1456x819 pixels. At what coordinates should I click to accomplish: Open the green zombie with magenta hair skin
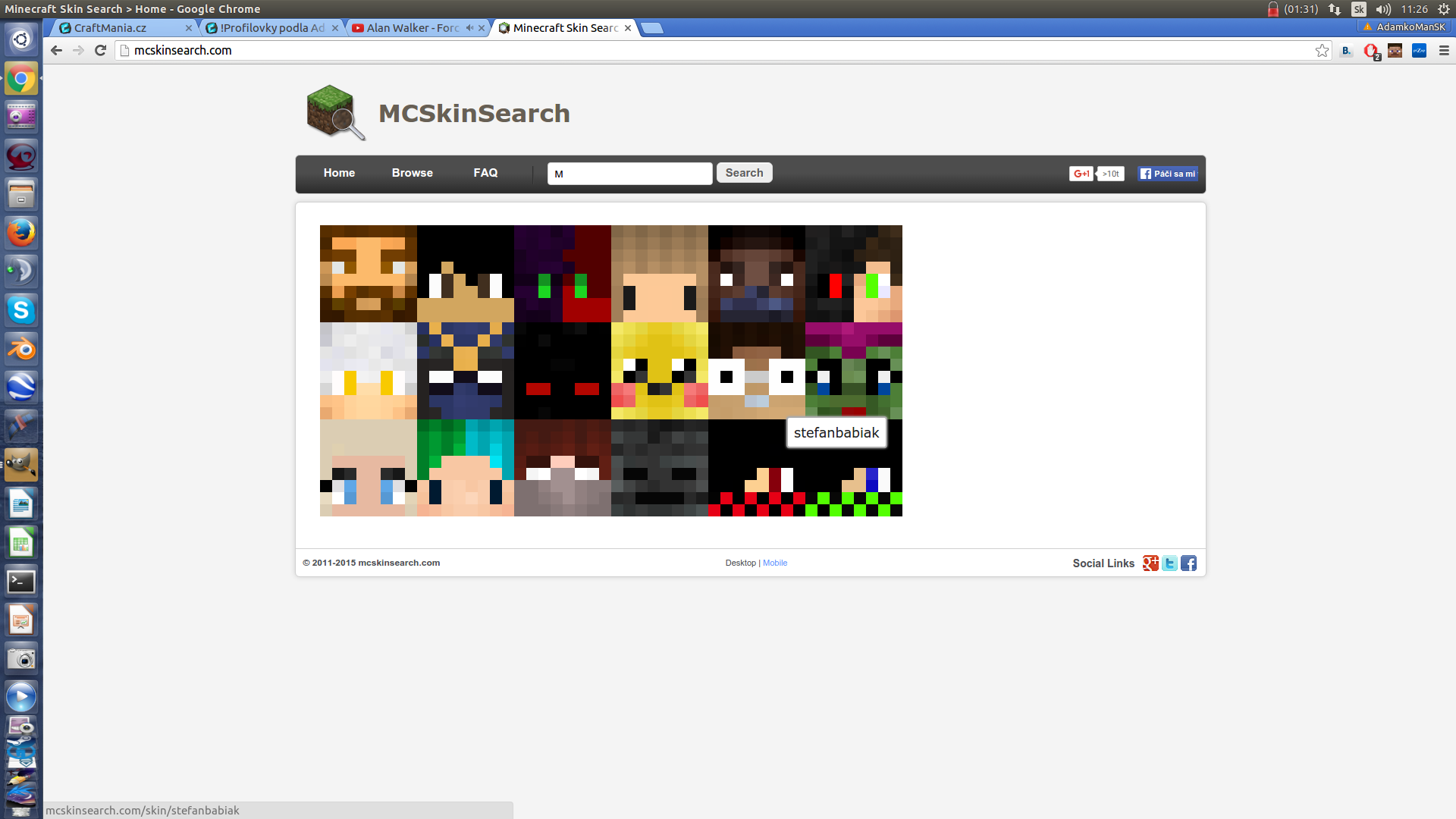854,371
